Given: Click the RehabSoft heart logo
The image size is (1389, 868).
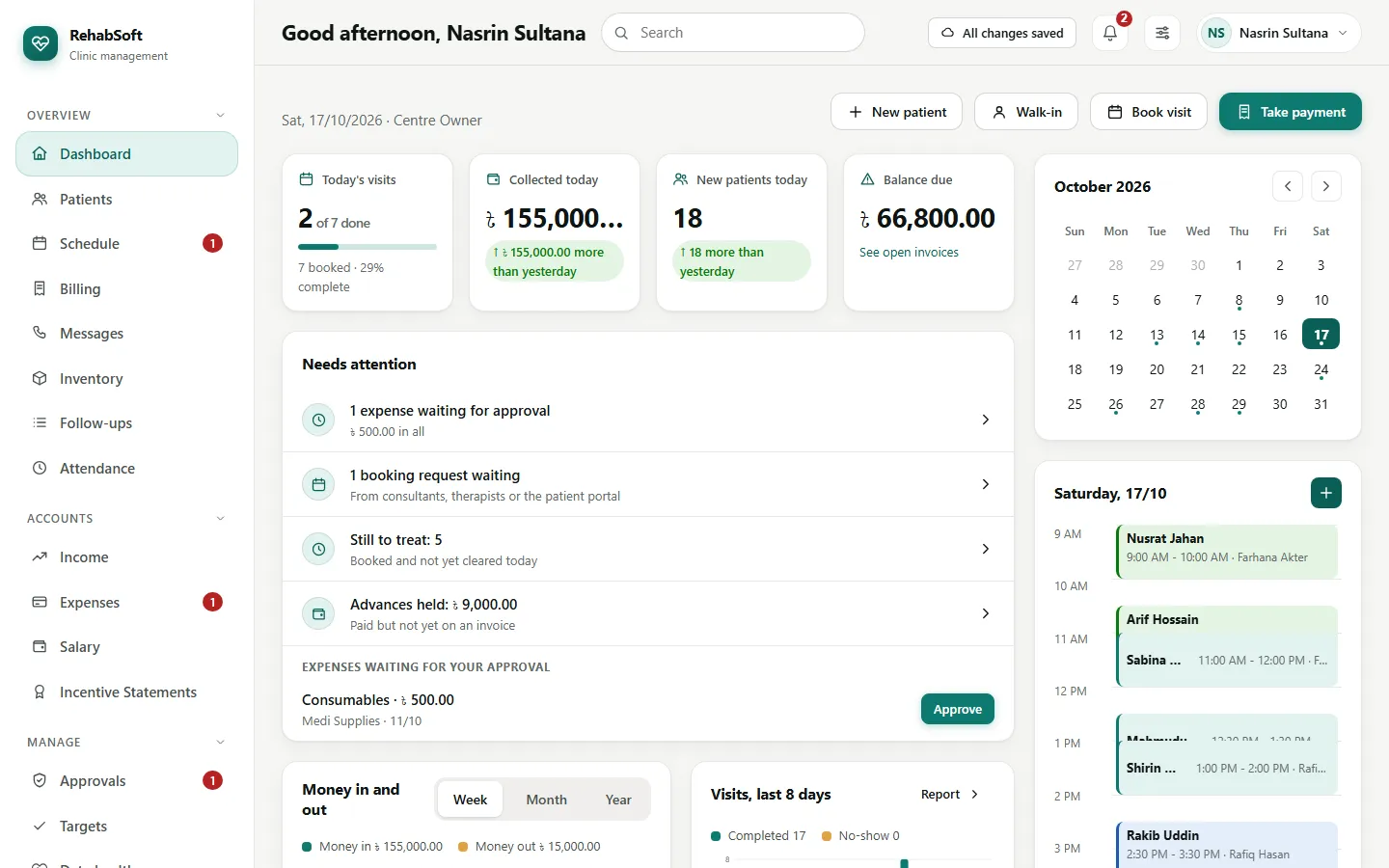Looking at the screenshot, I should coord(41,43).
